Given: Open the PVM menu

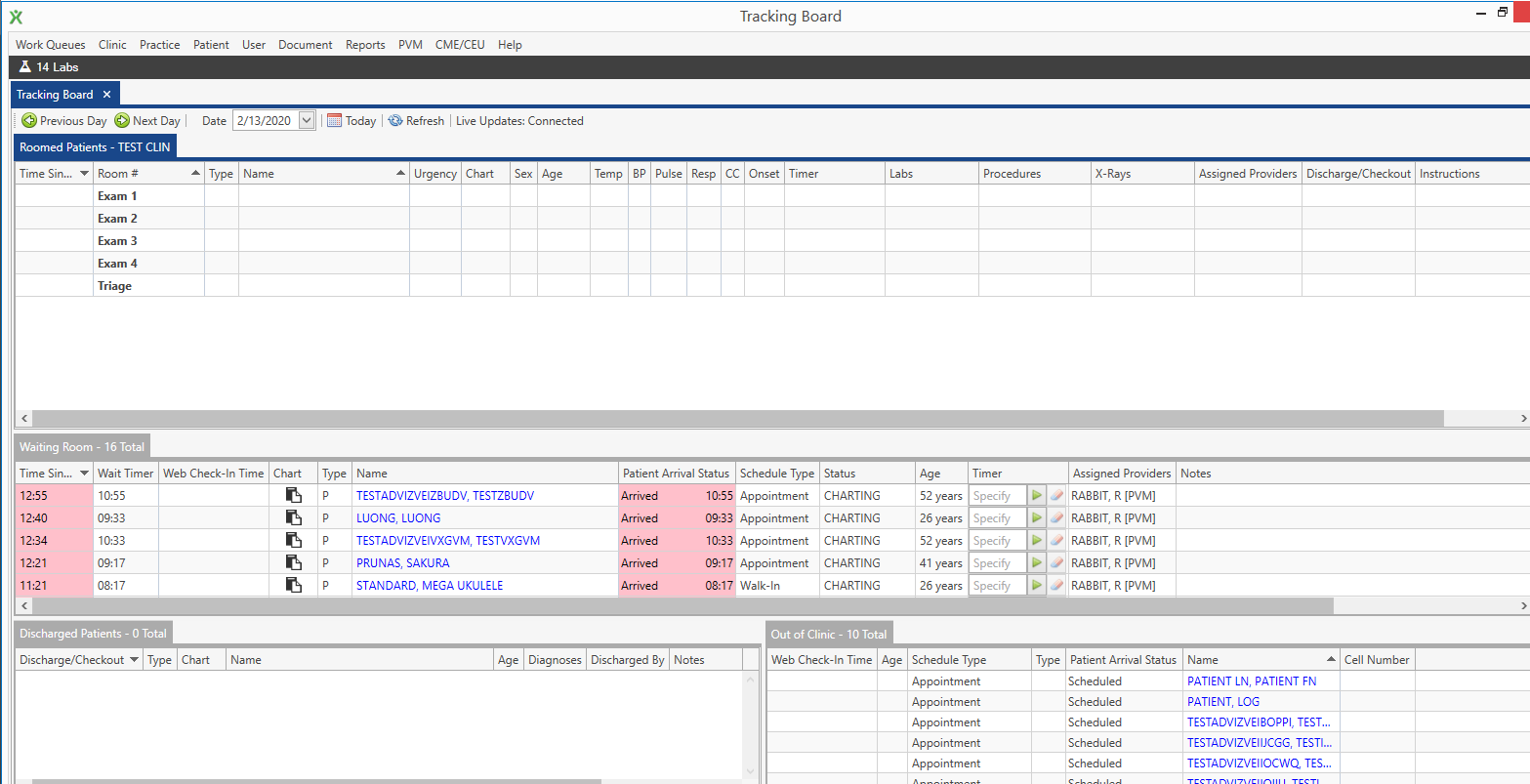Looking at the screenshot, I should tap(410, 45).
